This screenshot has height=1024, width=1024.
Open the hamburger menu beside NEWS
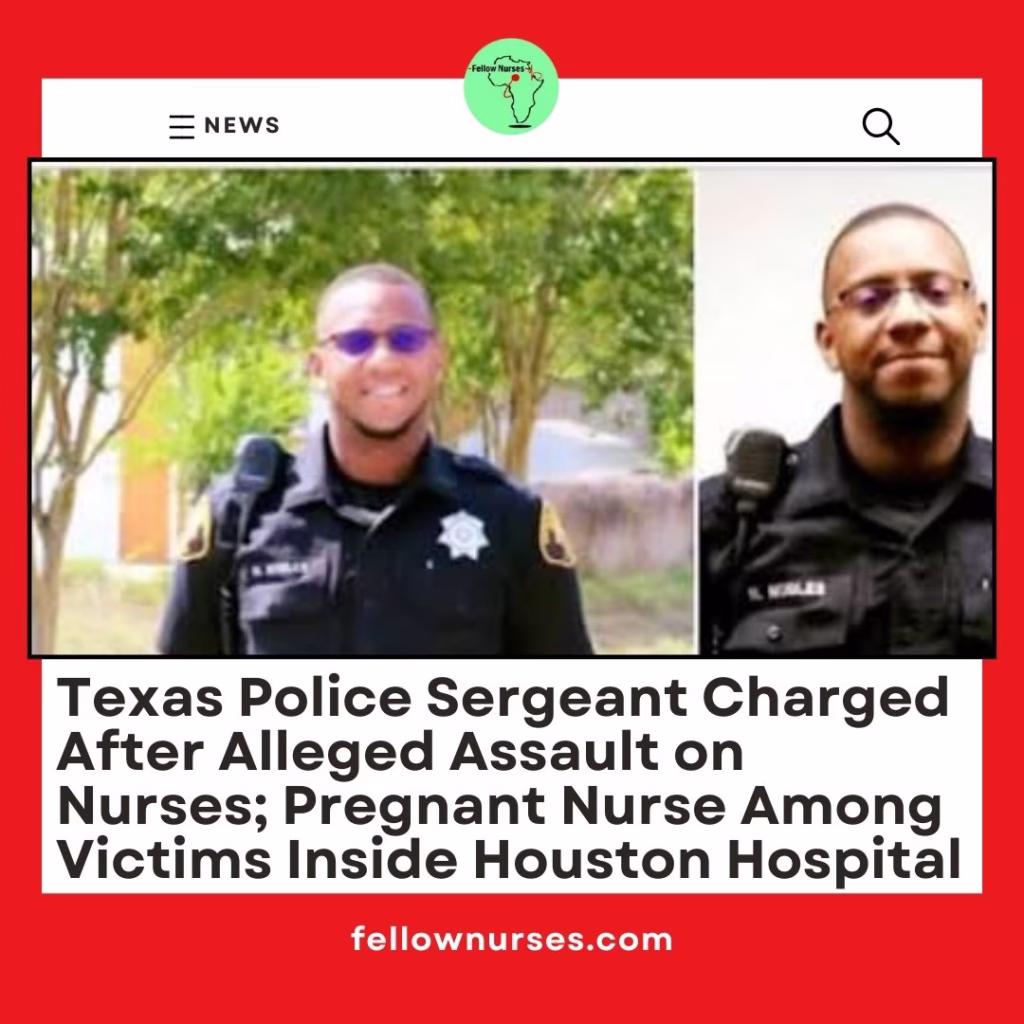(182, 127)
